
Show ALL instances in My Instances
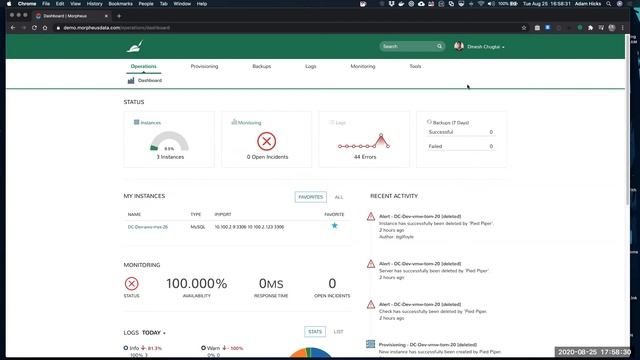point(339,197)
